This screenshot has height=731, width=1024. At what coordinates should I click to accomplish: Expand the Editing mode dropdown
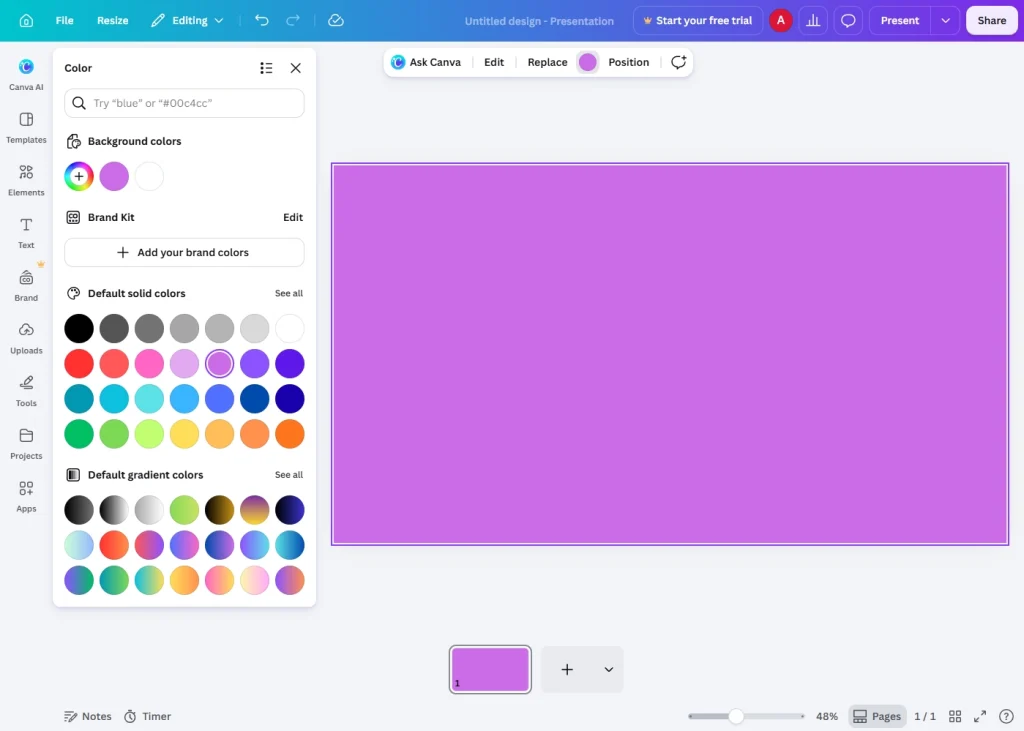187,20
